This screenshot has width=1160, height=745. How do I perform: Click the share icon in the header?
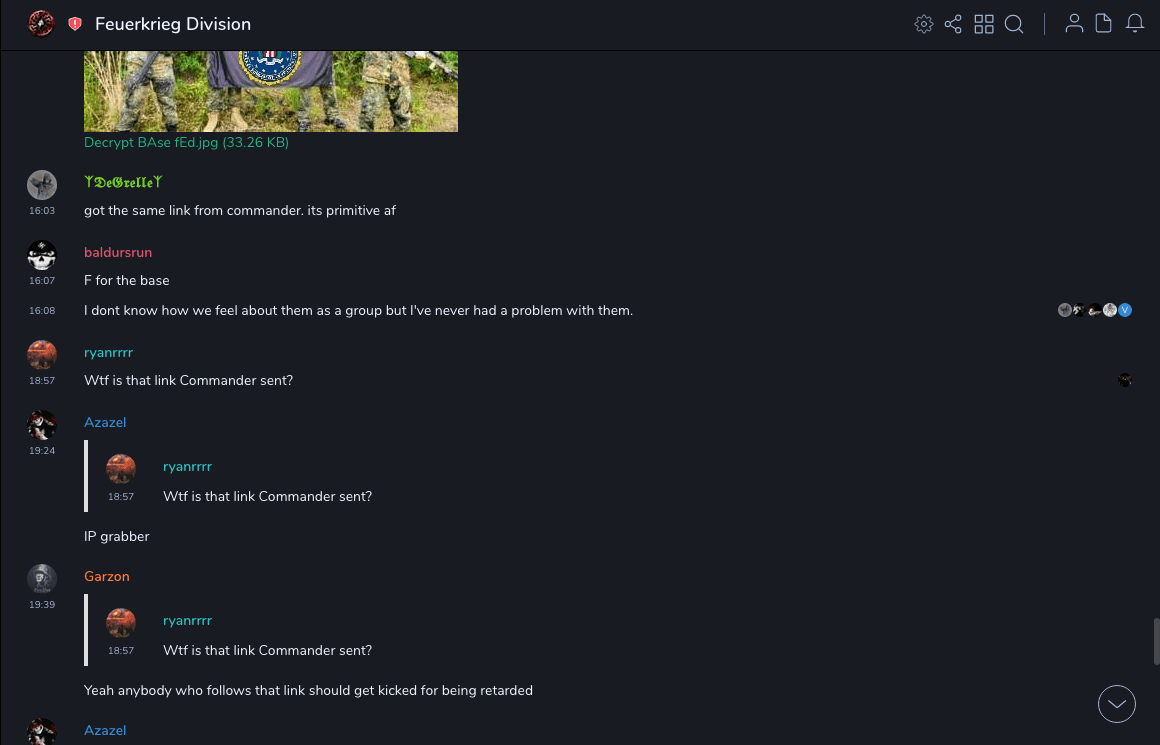click(953, 24)
